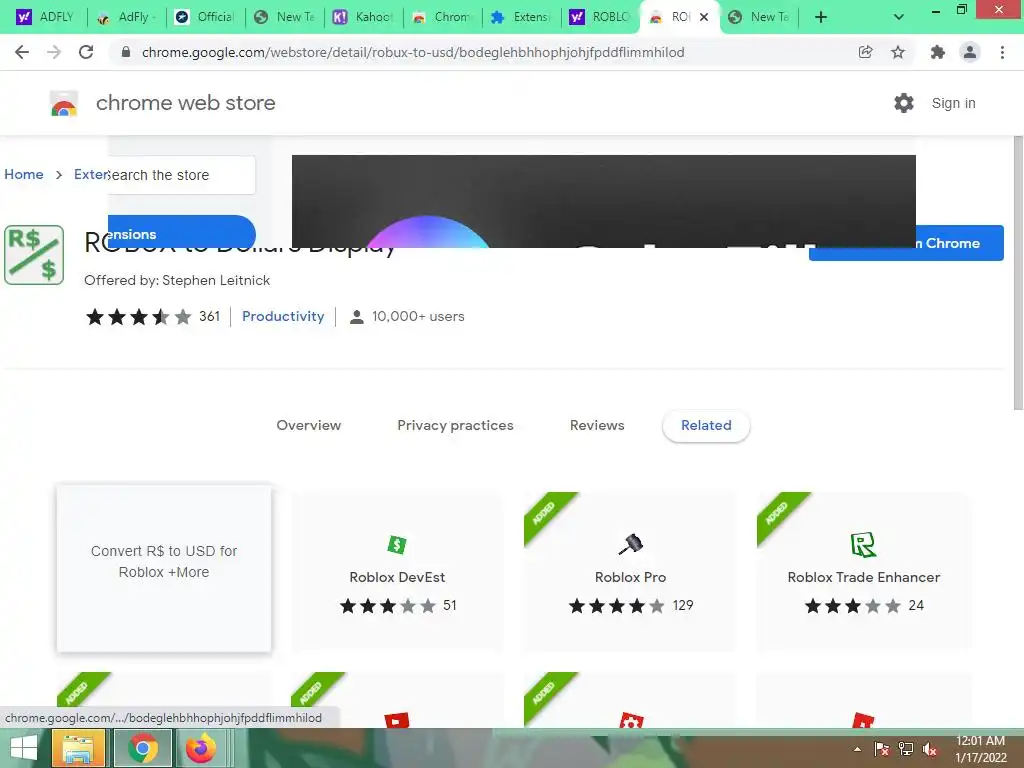This screenshot has width=1024, height=768.
Task: Go back with the browser back arrow
Action: [22, 52]
